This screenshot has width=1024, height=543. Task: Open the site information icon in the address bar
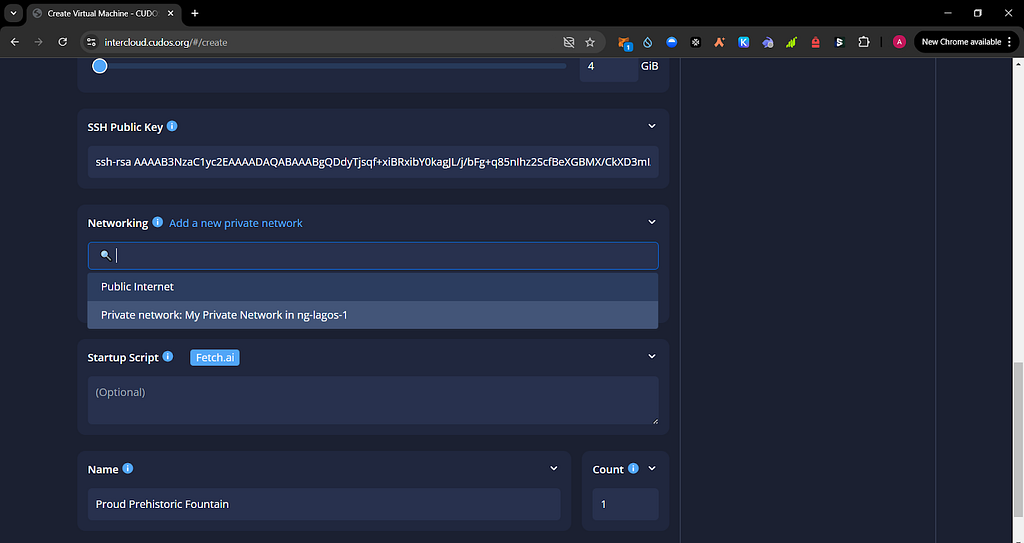click(91, 42)
